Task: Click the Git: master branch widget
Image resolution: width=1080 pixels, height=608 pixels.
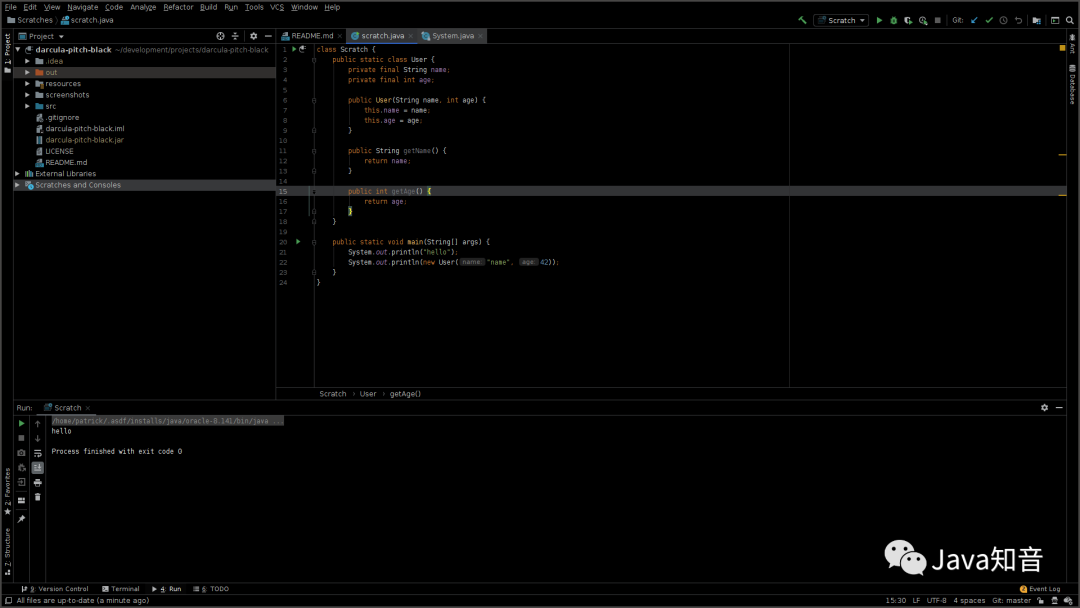Action: pos(1011,600)
